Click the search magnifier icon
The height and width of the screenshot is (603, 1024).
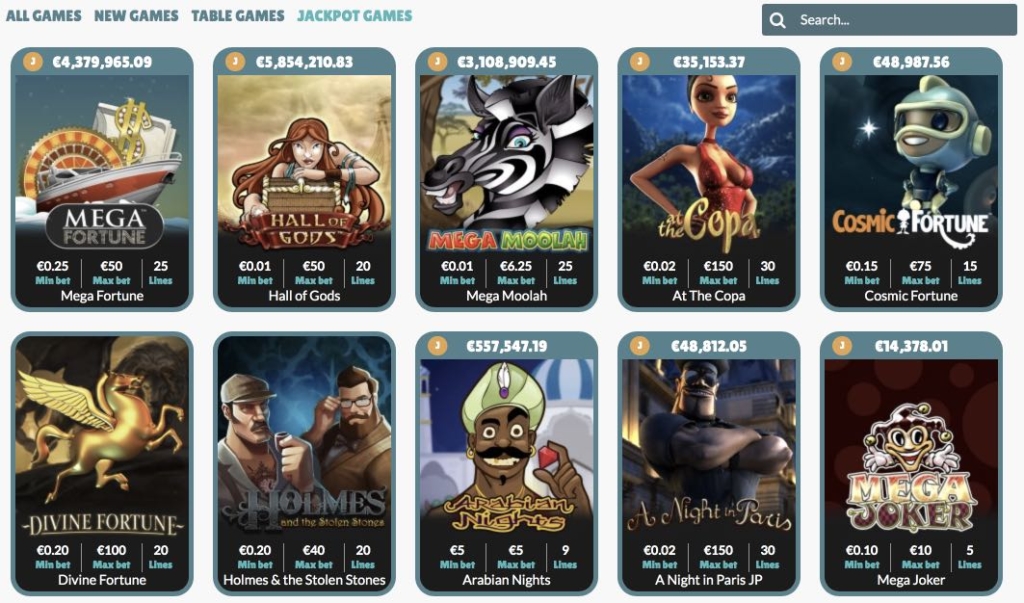(777, 20)
